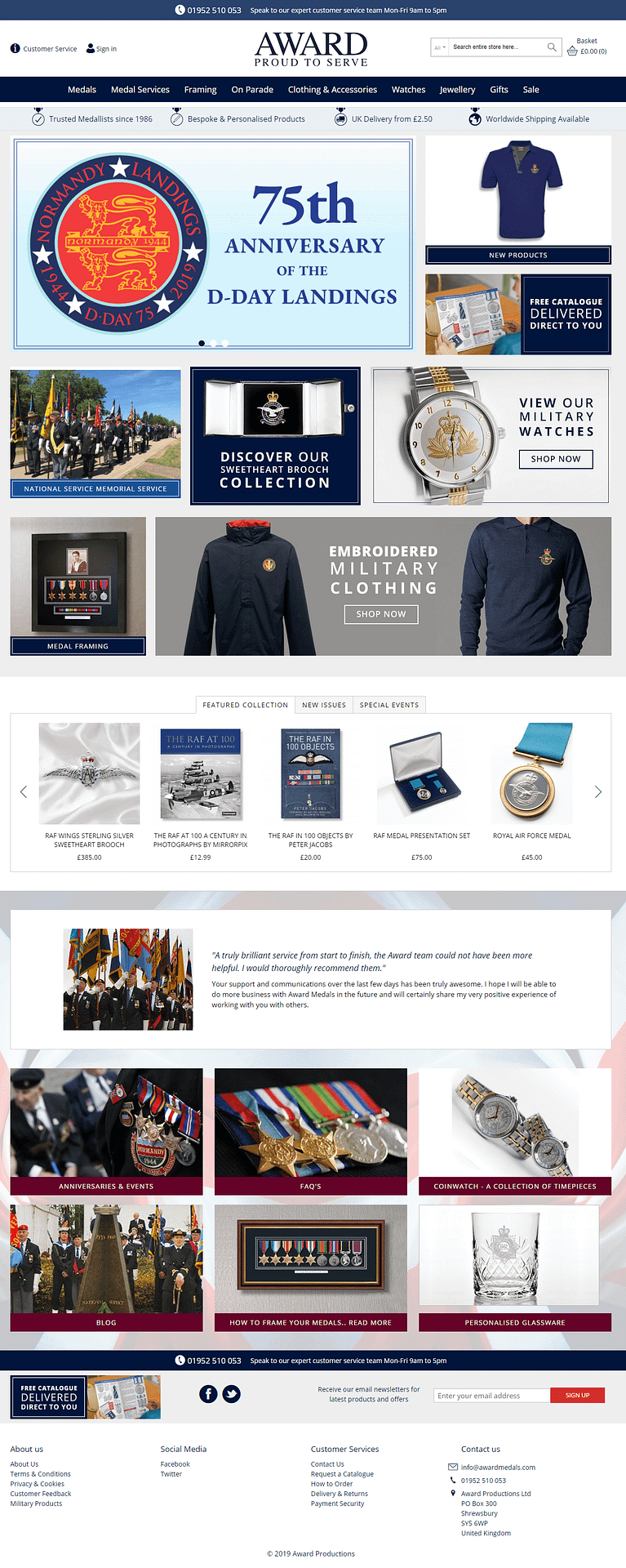Select the second banner slide dot
Viewport: 626px width, 1568px height.
click(213, 343)
